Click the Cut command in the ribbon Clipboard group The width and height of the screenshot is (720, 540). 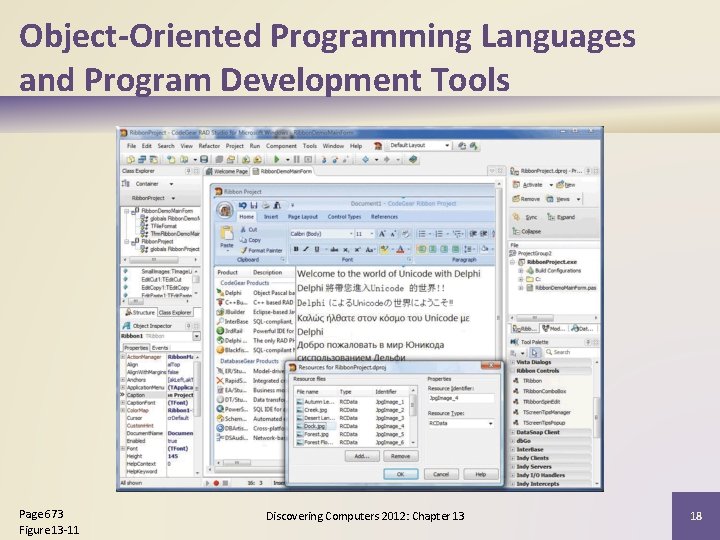pyautogui.click(x=248, y=229)
